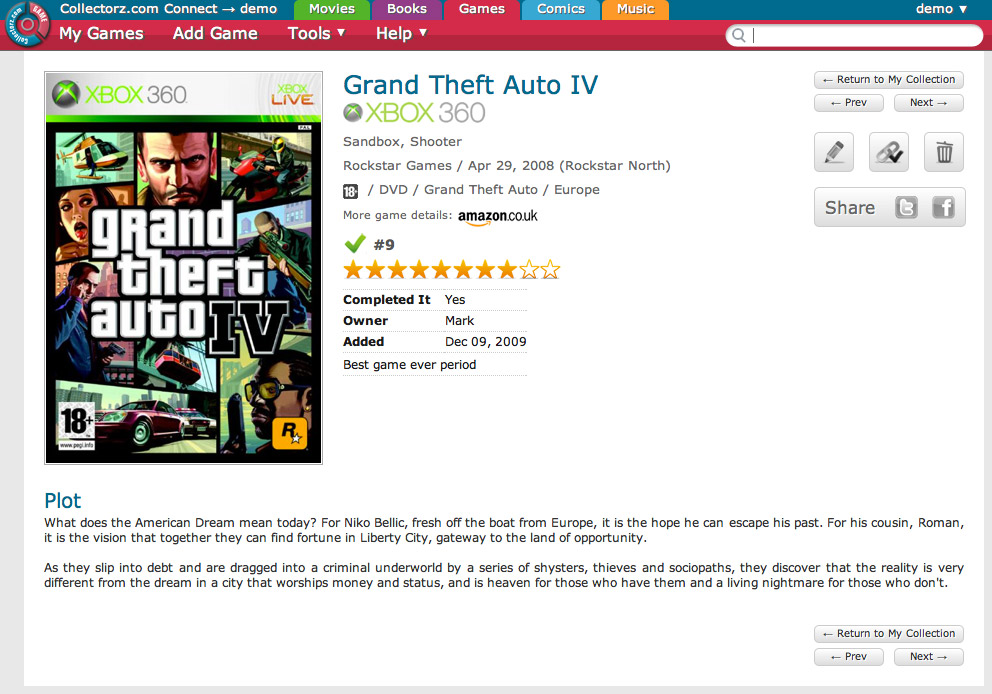
Task: Click the link/check mark icon button
Action: pos(889,152)
